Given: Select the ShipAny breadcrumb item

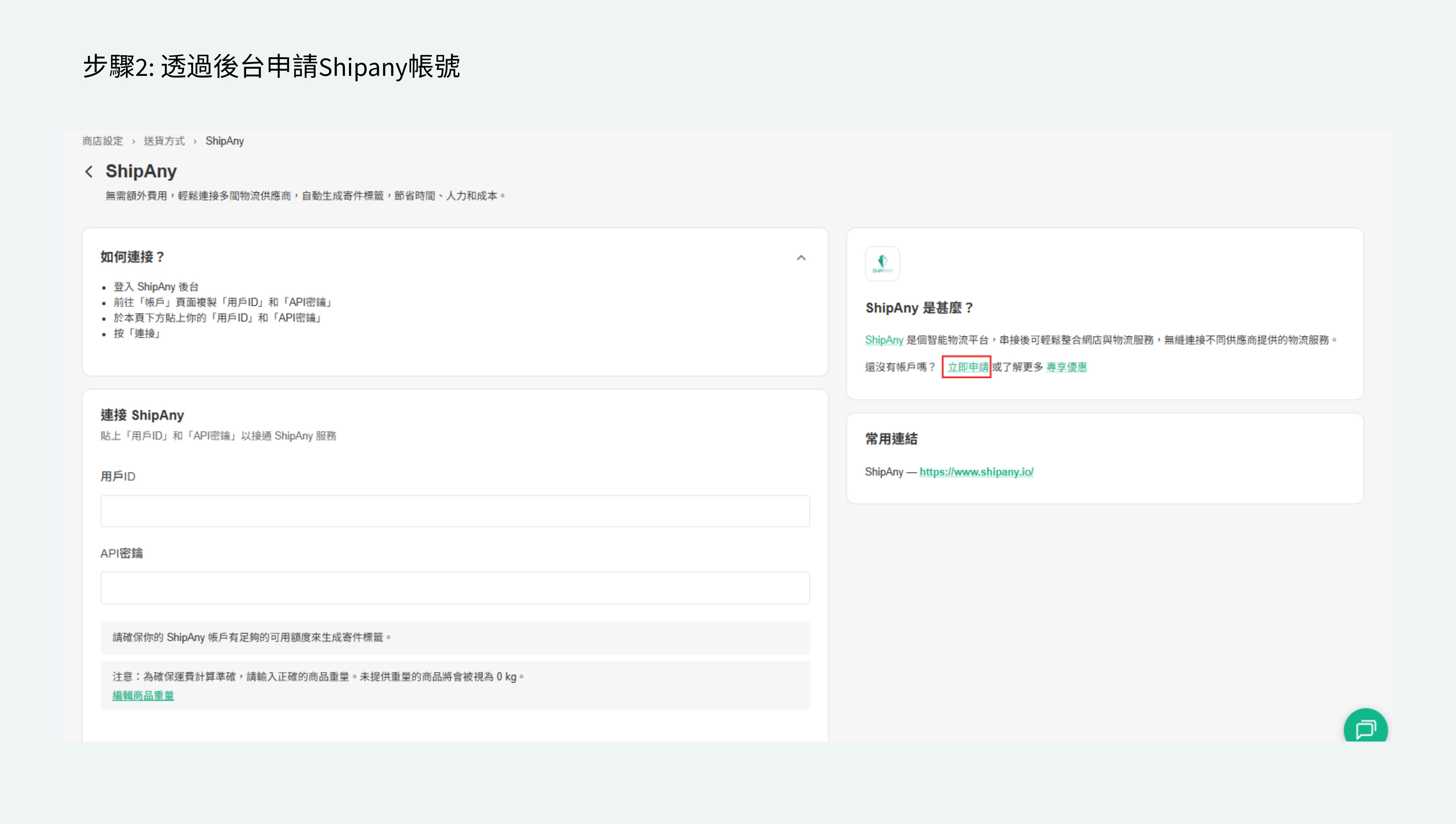Looking at the screenshot, I should point(225,141).
